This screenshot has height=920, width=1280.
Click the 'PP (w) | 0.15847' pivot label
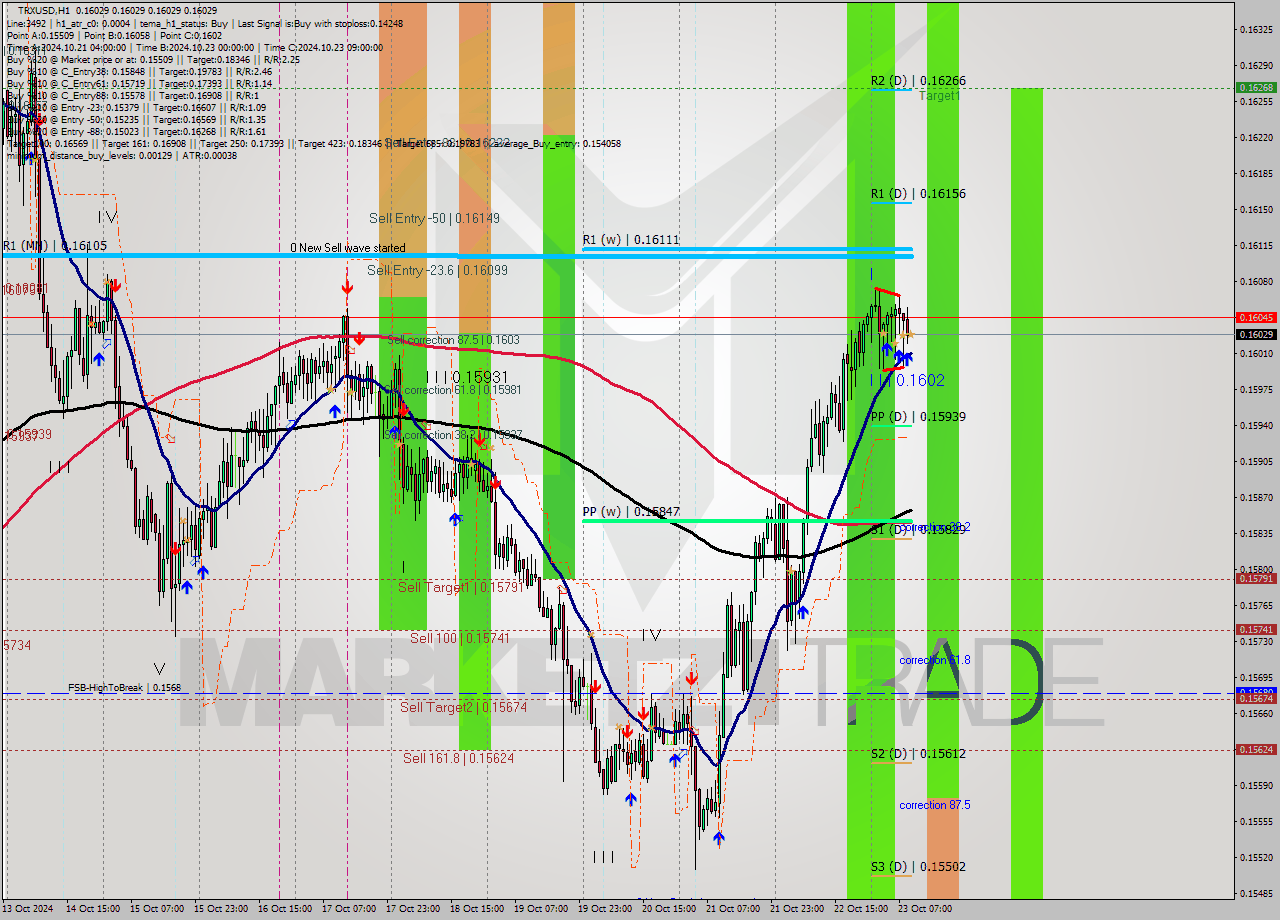pos(631,512)
